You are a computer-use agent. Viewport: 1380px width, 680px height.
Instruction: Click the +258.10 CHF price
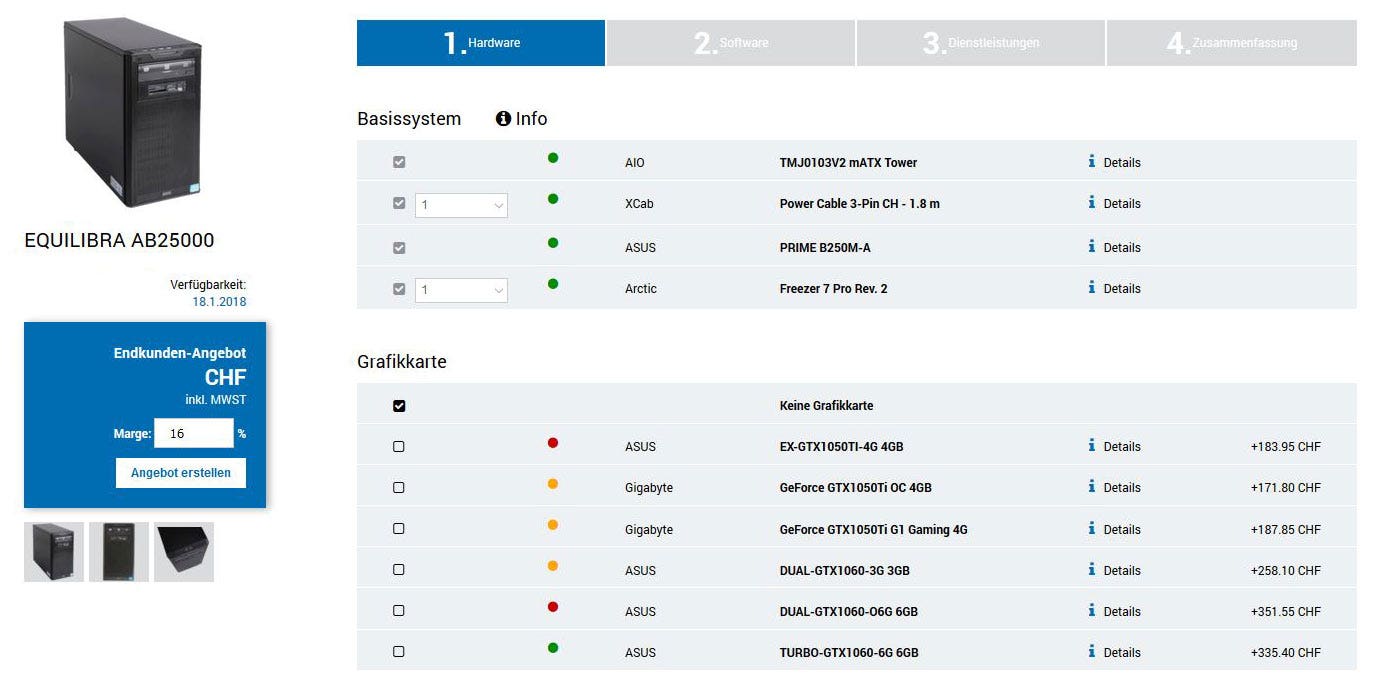point(1285,570)
